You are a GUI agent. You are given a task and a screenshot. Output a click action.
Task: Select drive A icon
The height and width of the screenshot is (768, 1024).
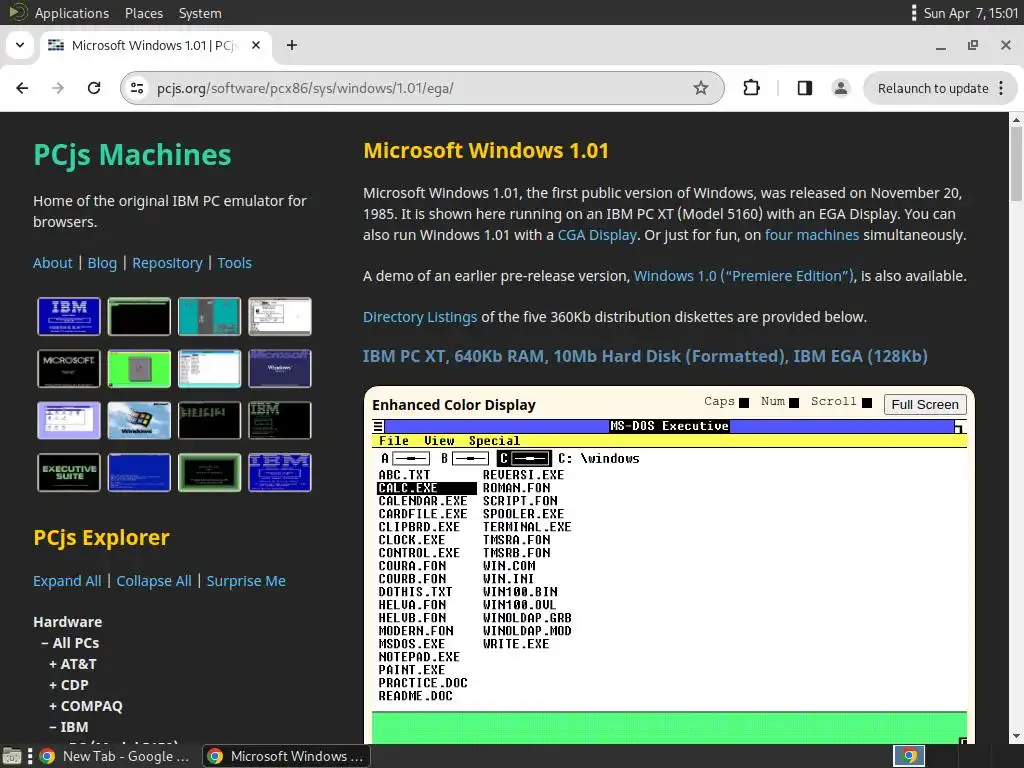coord(405,458)
